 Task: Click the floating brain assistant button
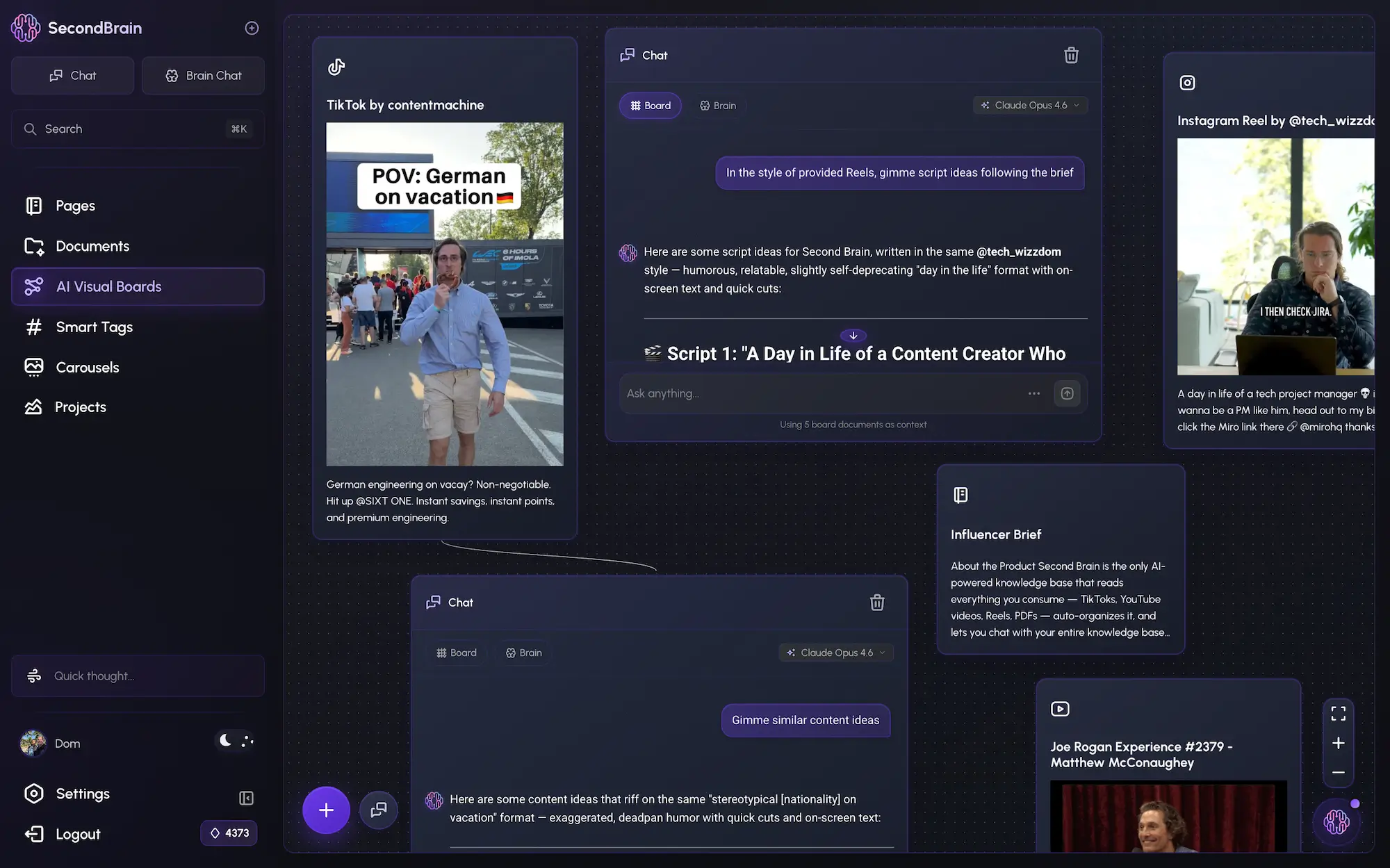tap(1336, 822)
